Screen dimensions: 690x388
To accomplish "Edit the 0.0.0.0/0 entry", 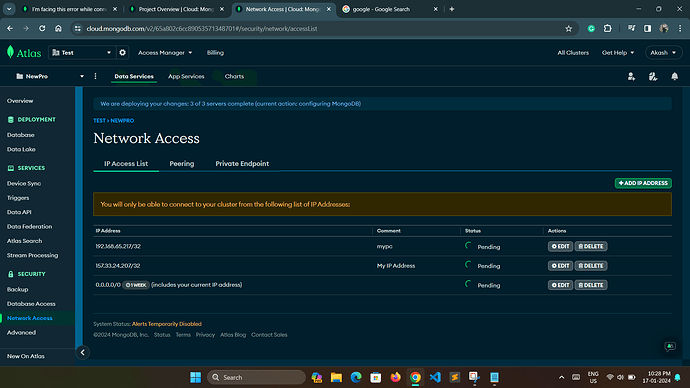I will [x=560, y=285].
